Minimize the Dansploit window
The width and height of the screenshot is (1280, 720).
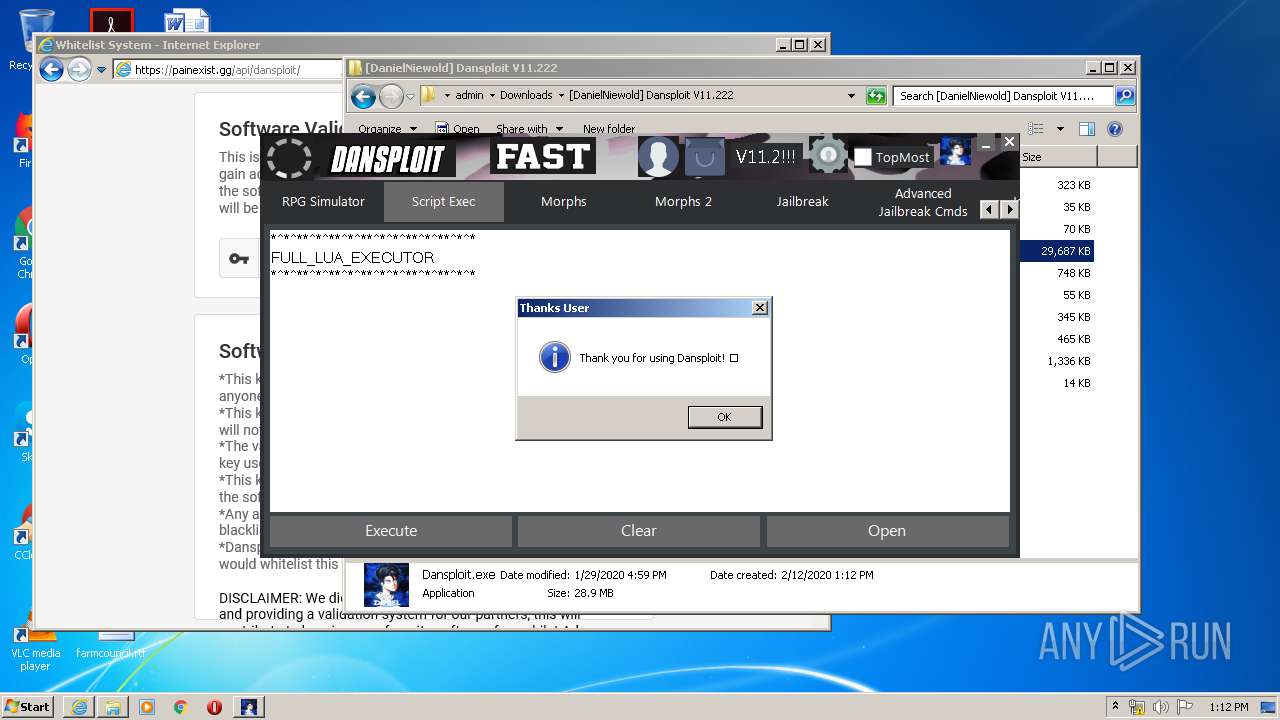(986, 144)
